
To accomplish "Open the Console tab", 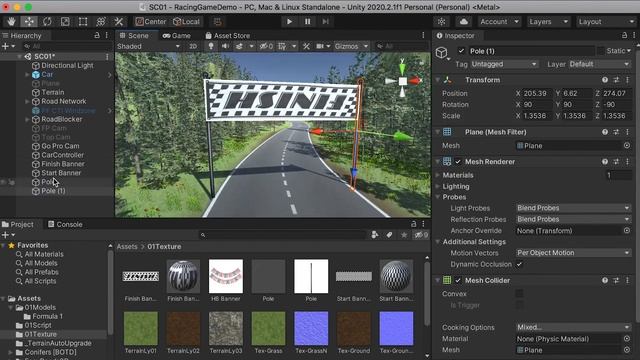I will pos(65,224).
